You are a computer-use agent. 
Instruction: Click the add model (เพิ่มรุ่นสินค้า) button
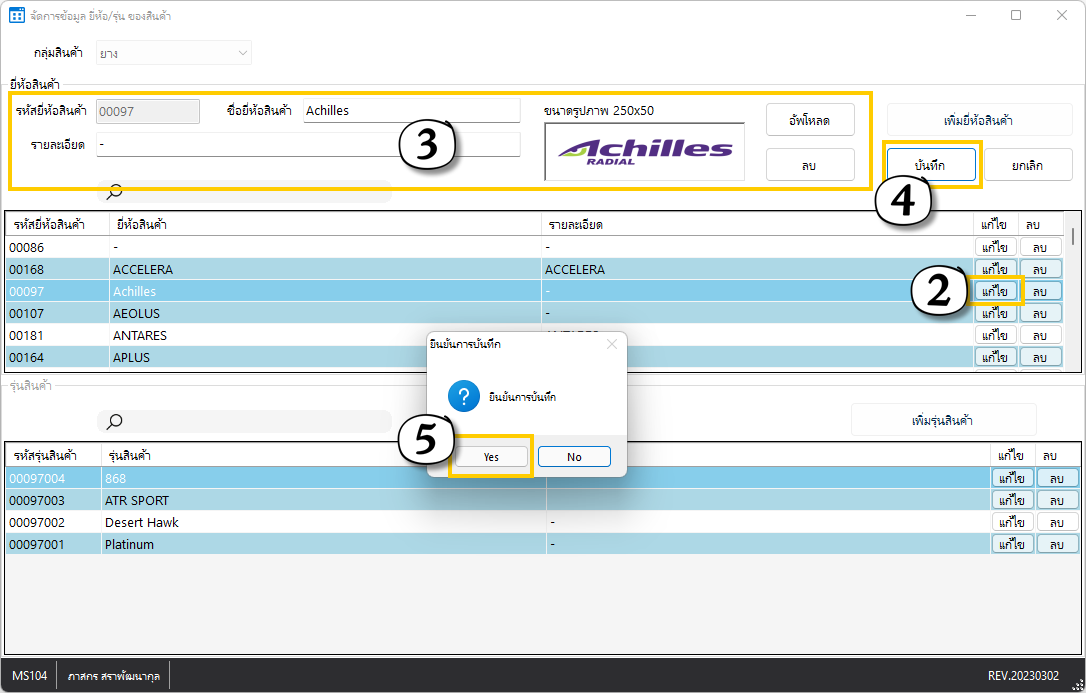pyautogui.click(x=943, y=420)
